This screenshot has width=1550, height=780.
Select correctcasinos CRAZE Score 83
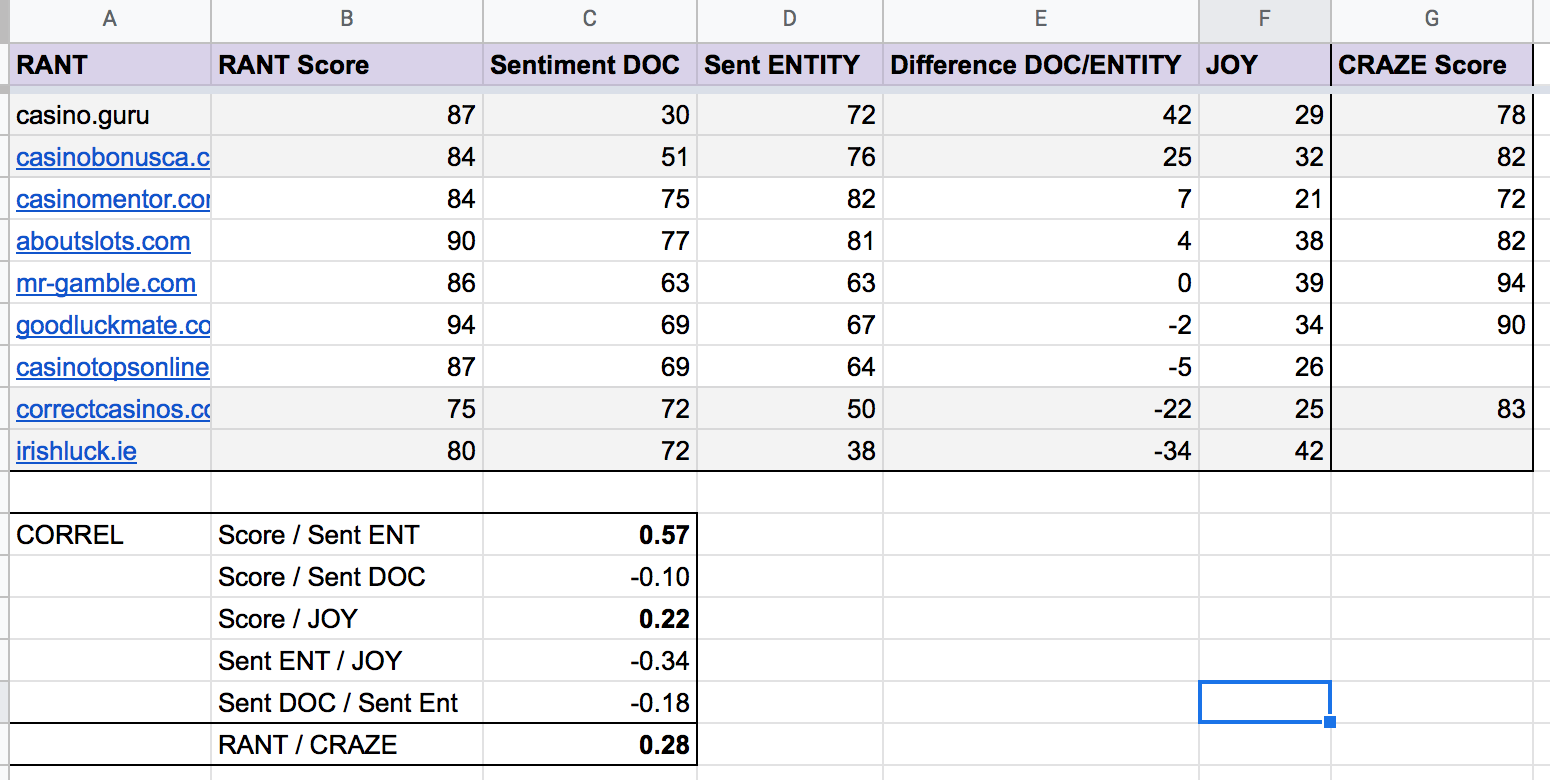1432,409
